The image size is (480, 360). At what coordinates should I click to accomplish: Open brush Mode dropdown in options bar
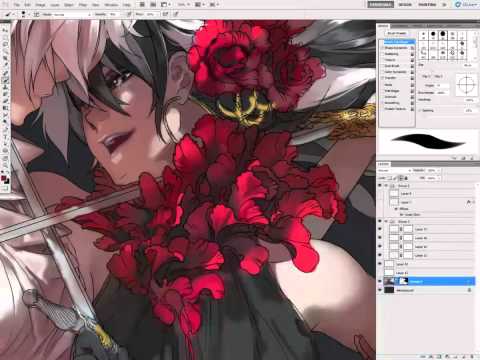[72, 14]
